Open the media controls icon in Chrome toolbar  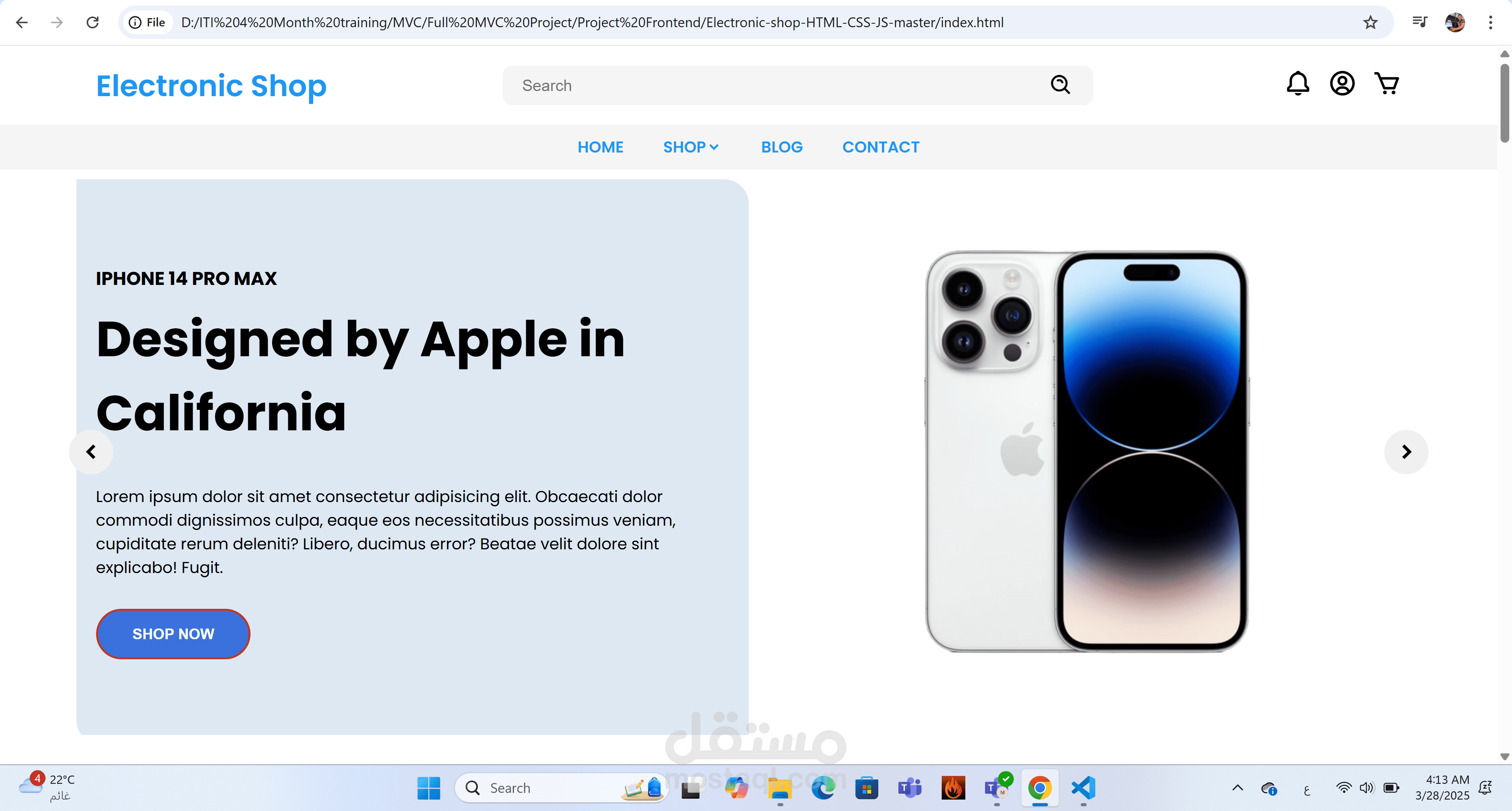click(1420, 22)
